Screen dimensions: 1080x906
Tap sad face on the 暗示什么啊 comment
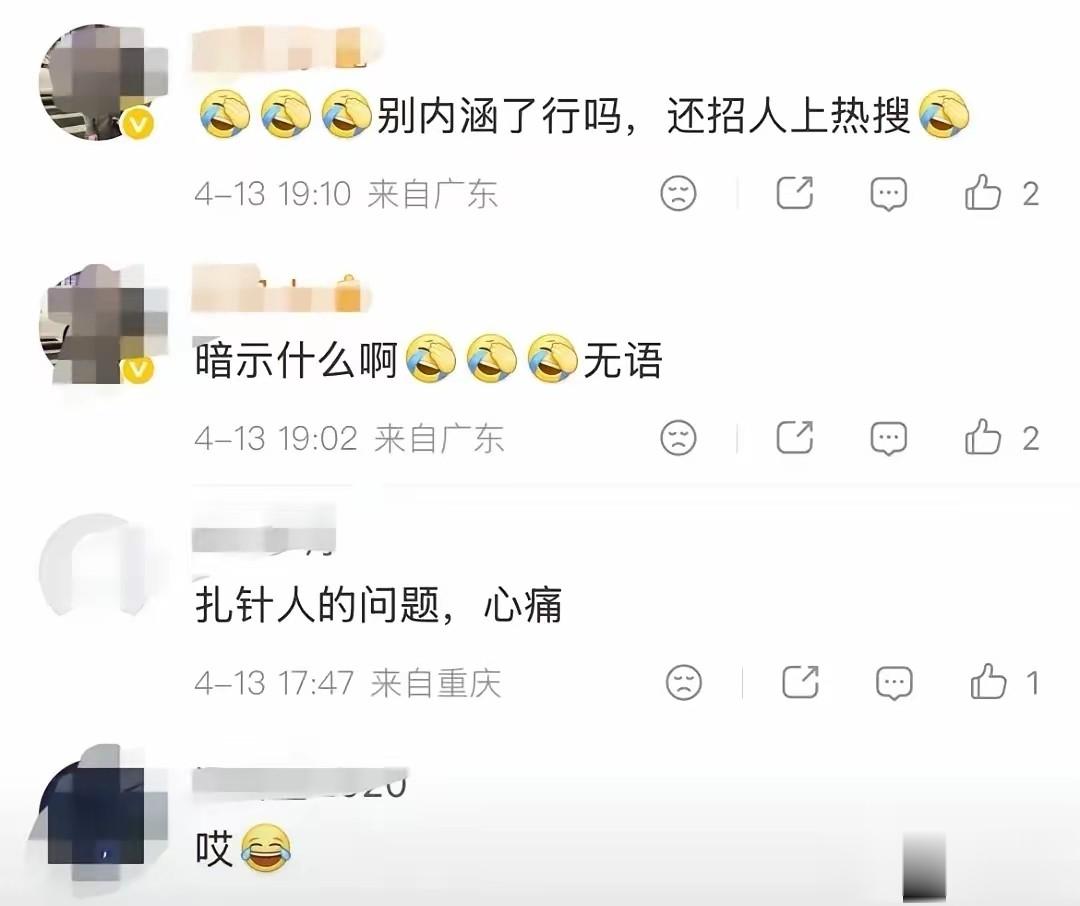(678, 437)
